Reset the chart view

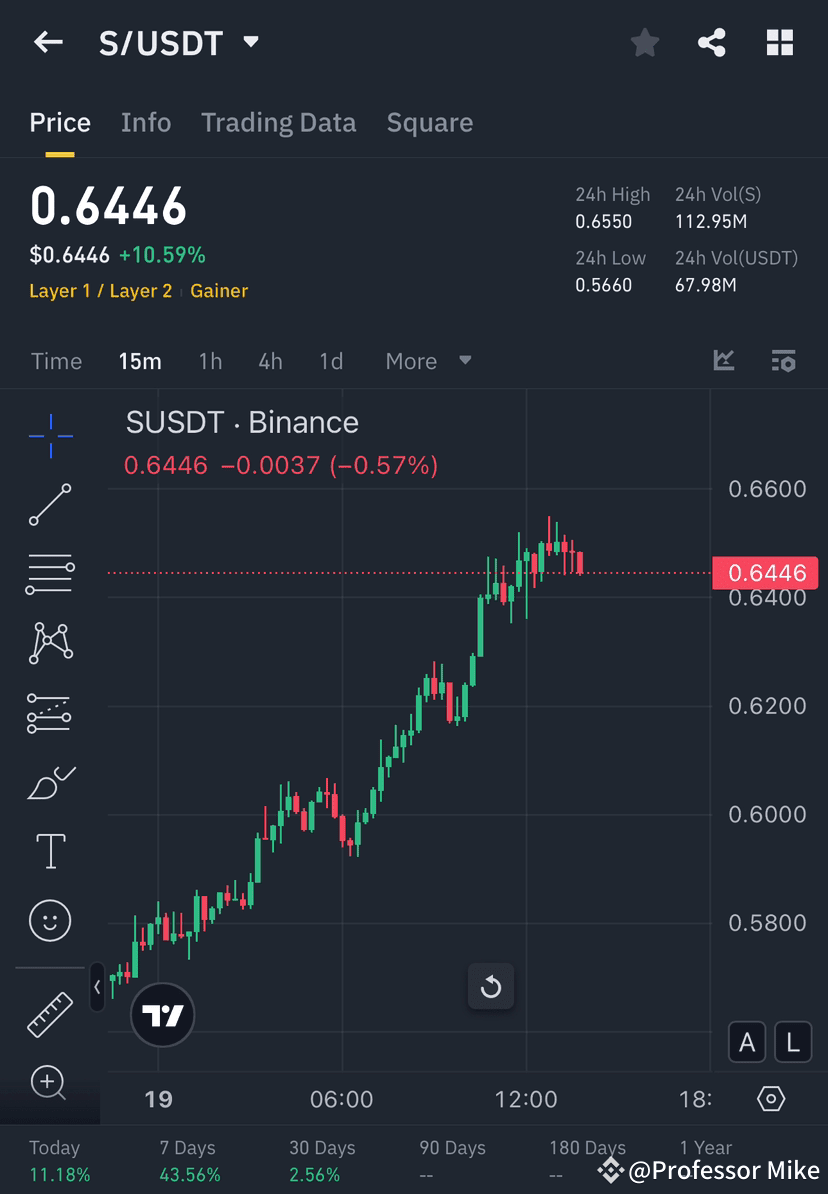491,986
